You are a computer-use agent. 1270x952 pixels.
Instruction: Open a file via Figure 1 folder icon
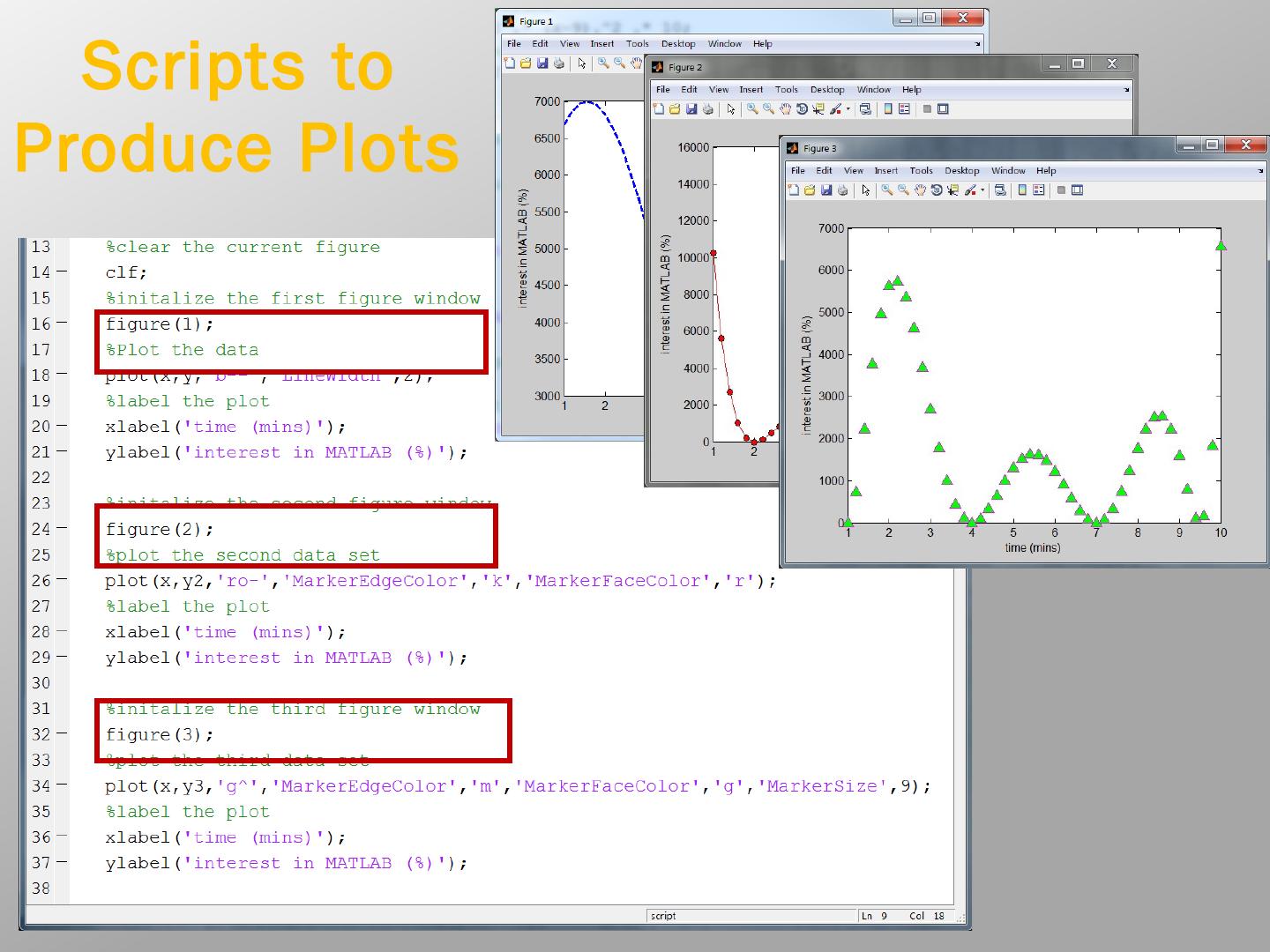526,63
